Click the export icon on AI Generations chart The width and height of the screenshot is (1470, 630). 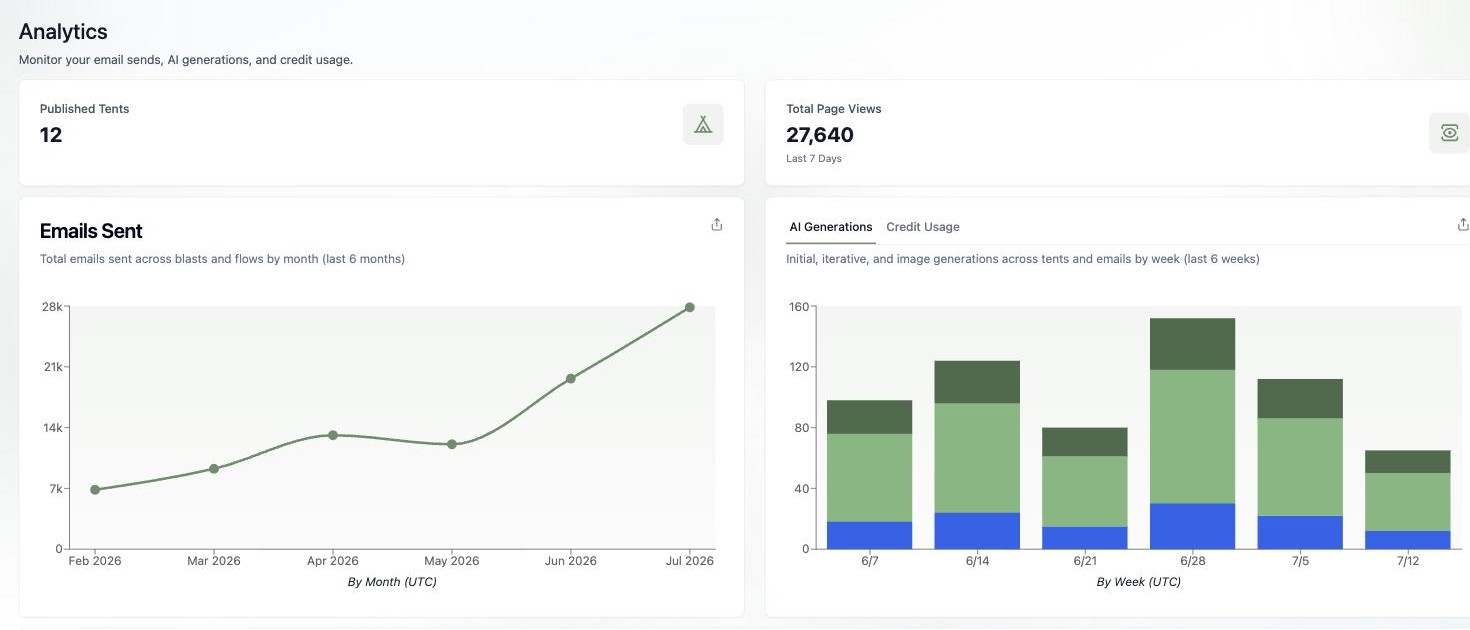click(x=1463, y=225)
